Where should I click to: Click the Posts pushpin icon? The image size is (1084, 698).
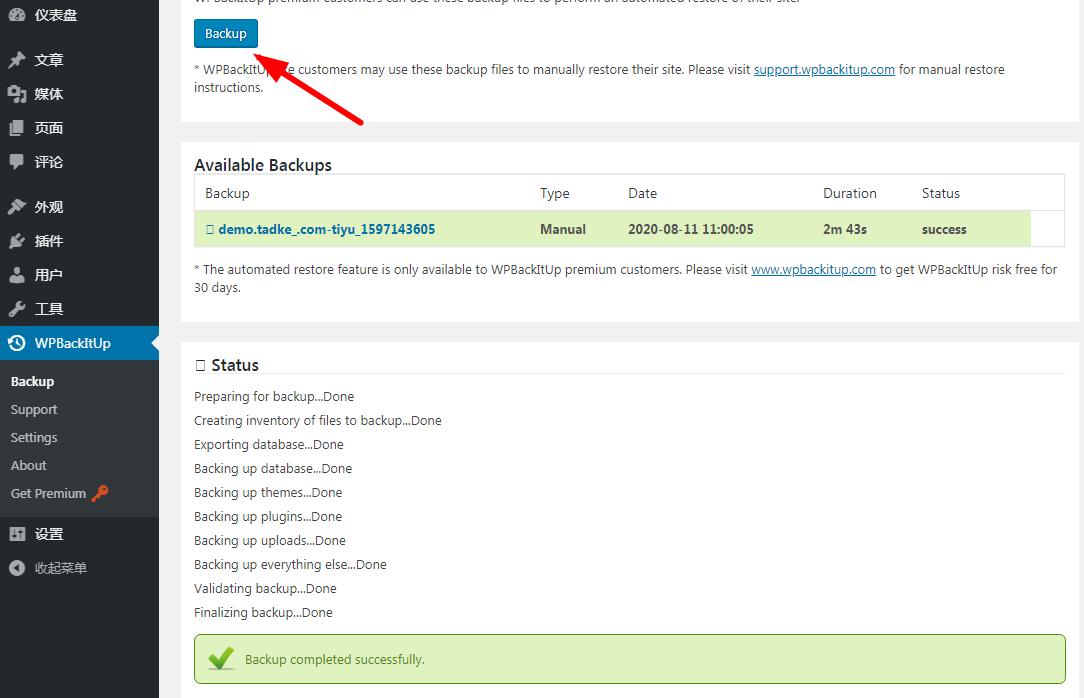17,60
